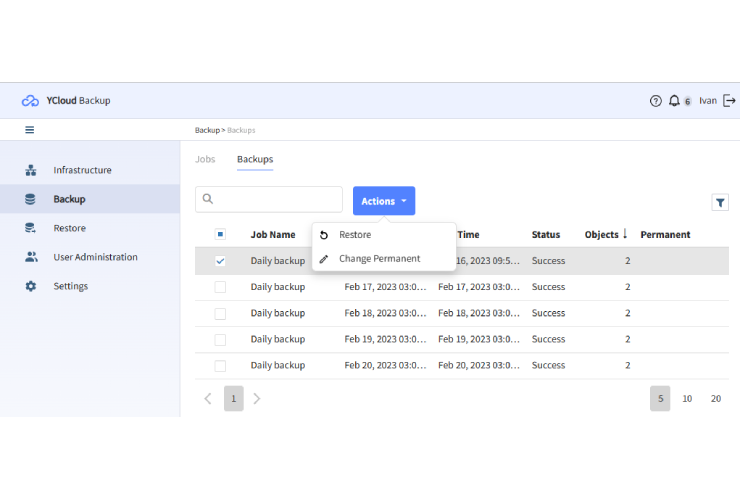This screenshot has height=500, width=740.
Task: Click the logout icon next to Ivan
Action: (x=729, y=101)
